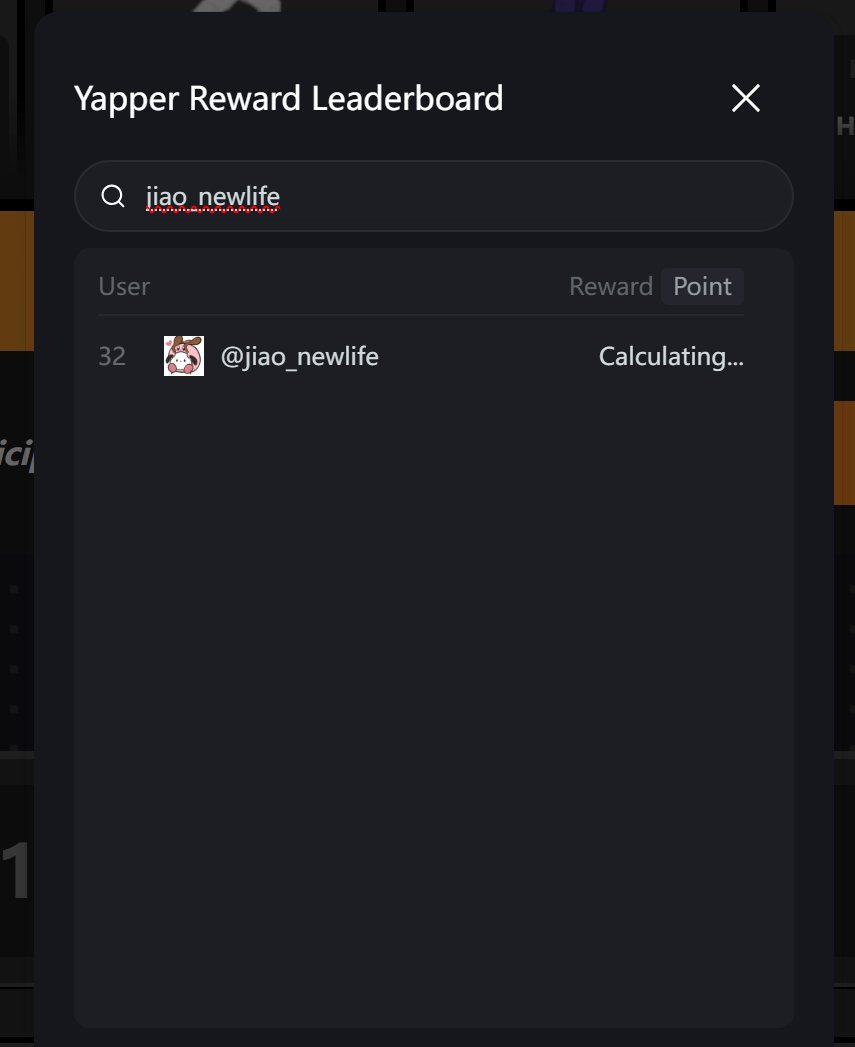Click the Yapper Reward Leaderboard title
Viewport: 855px width, 1047px height.
coord(288,99)
